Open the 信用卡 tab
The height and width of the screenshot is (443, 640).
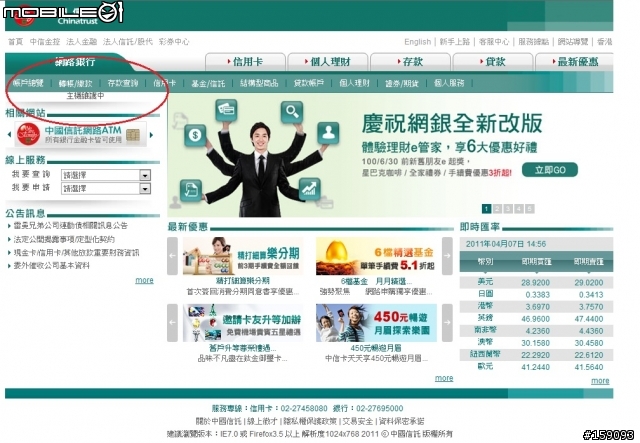click(x=245, y=62)
